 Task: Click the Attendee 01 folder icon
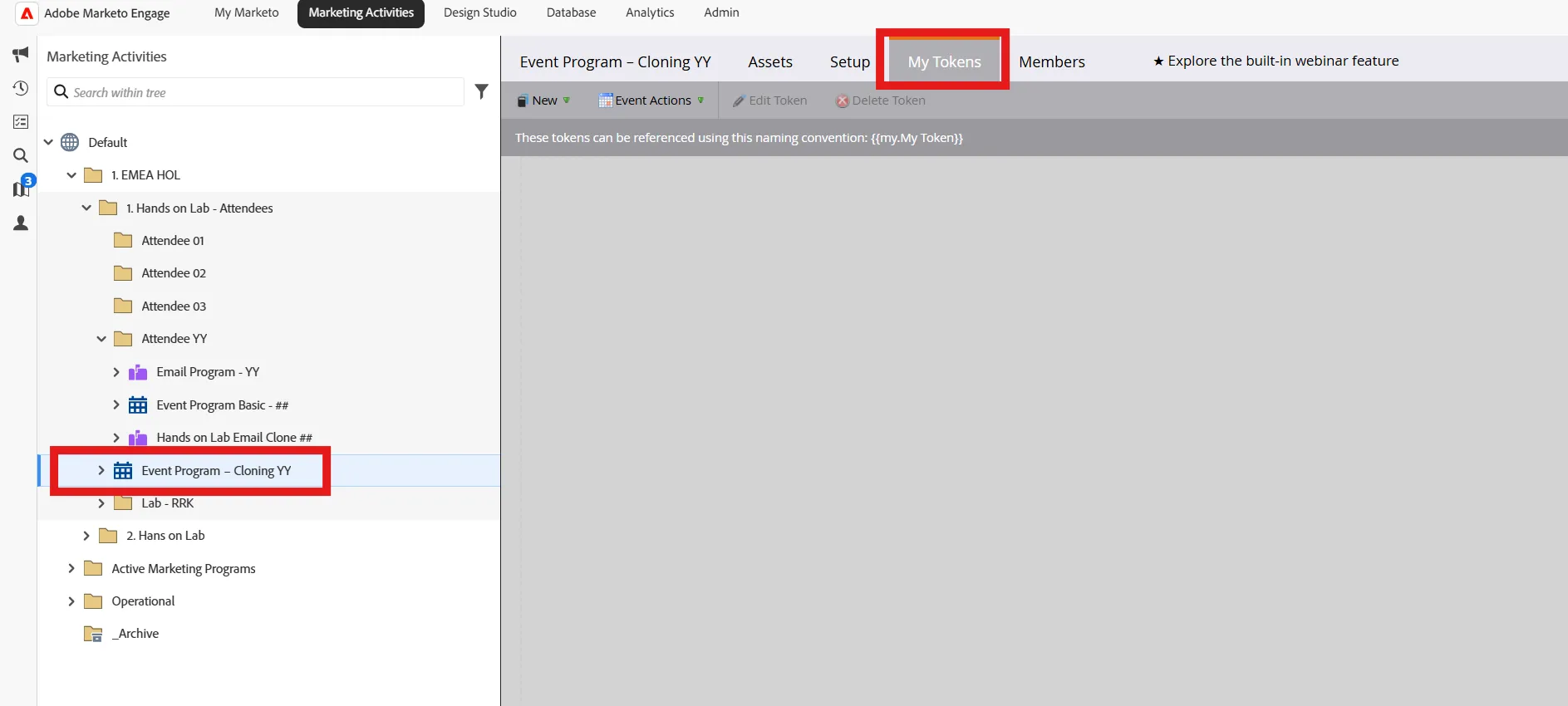click(123, 241)
